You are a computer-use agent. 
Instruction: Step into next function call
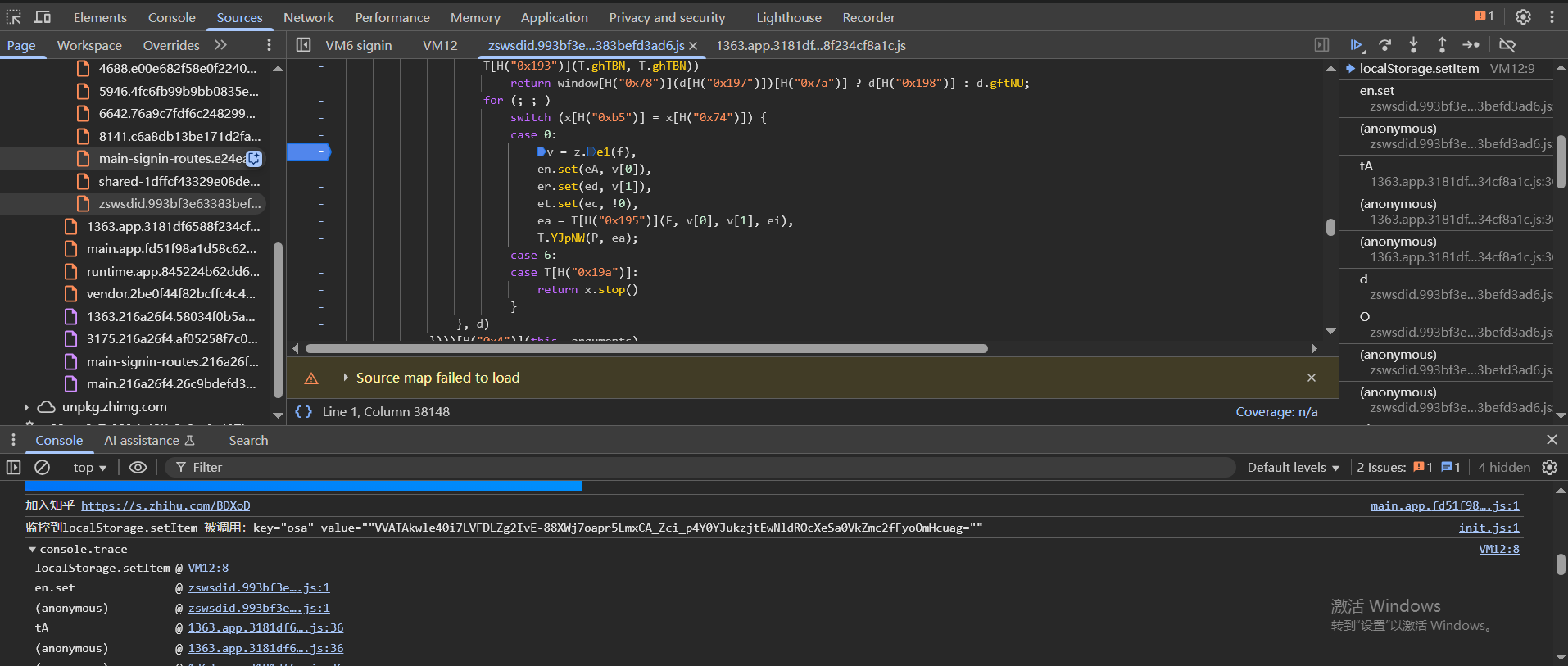[x=1413, y=45]
